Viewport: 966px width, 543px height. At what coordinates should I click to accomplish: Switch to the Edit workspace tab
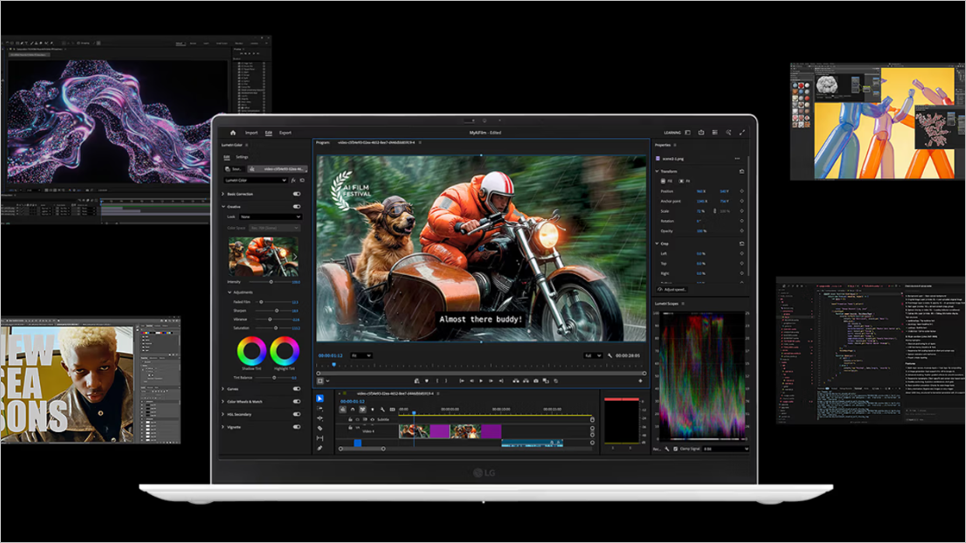pyautogui.click(x=269, y=133)
